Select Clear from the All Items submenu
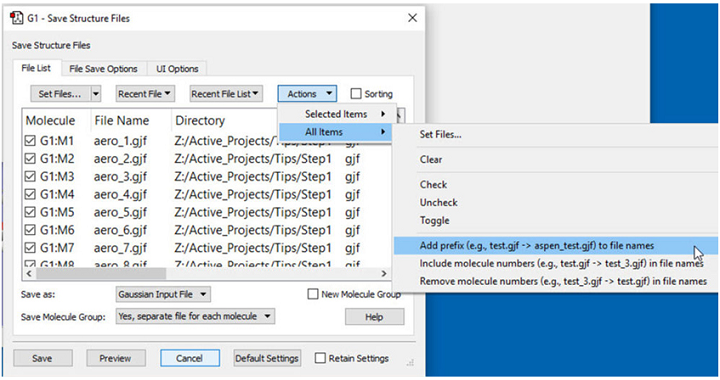This screenshot has height=380, width=720. click(x=431, y=160)
